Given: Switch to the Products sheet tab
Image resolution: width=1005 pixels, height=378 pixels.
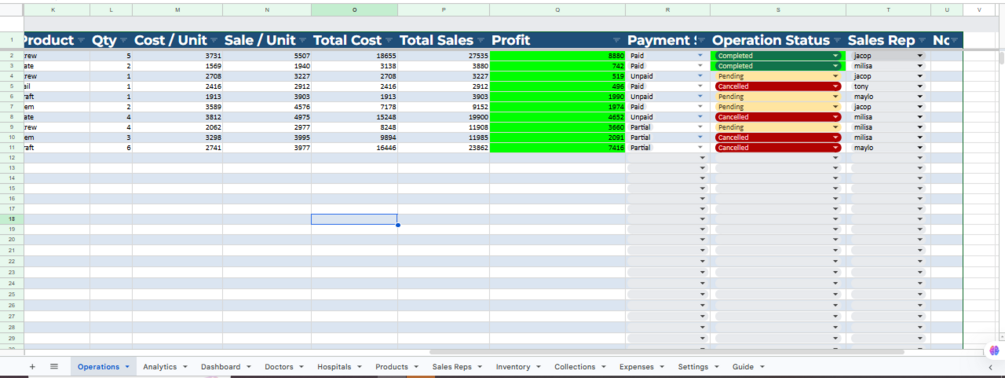Looking at the screenshot, I should pyautogui.click(x=392, y=367).
